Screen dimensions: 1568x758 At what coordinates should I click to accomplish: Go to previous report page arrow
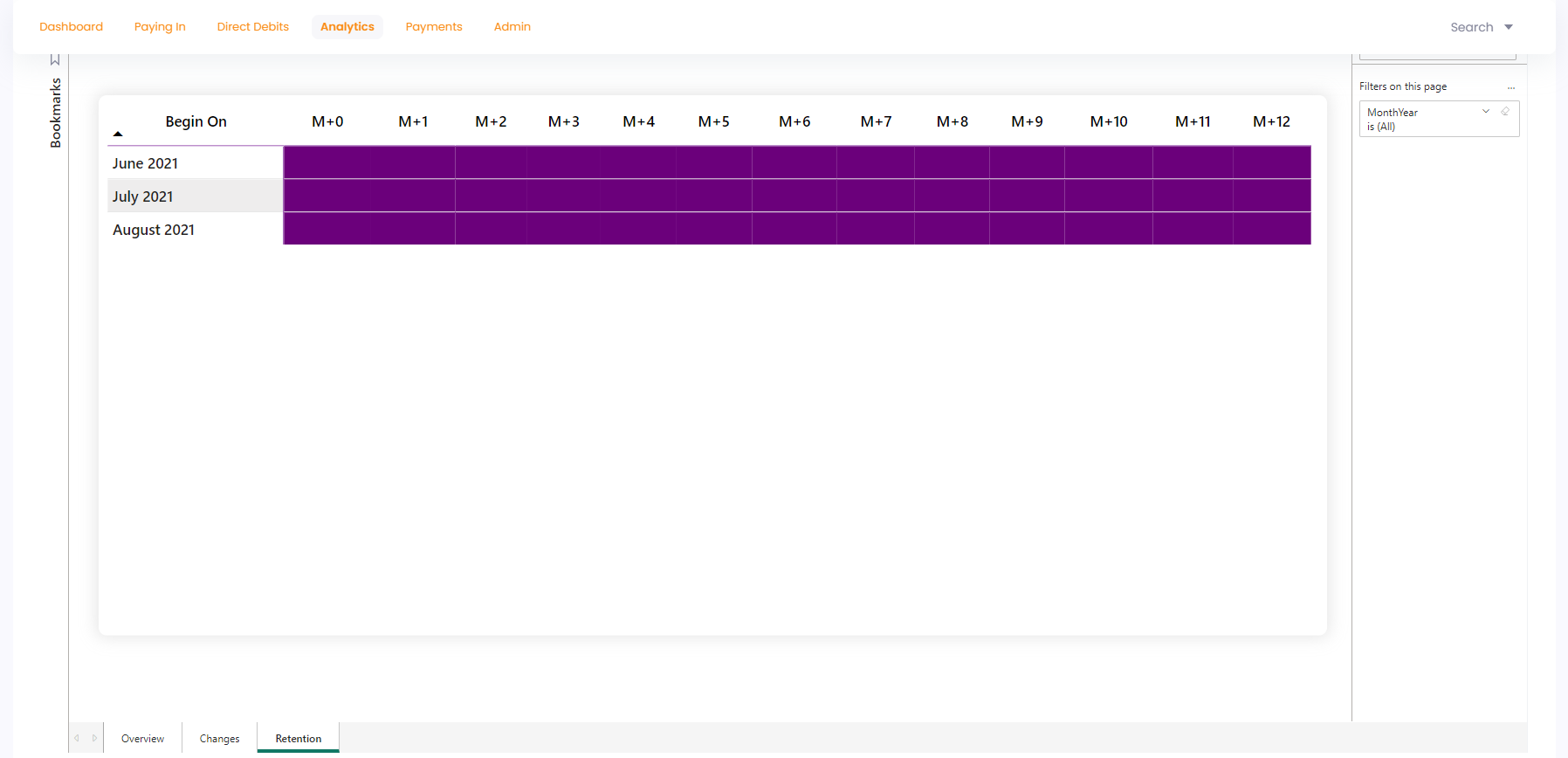click(x=77, y=738)
